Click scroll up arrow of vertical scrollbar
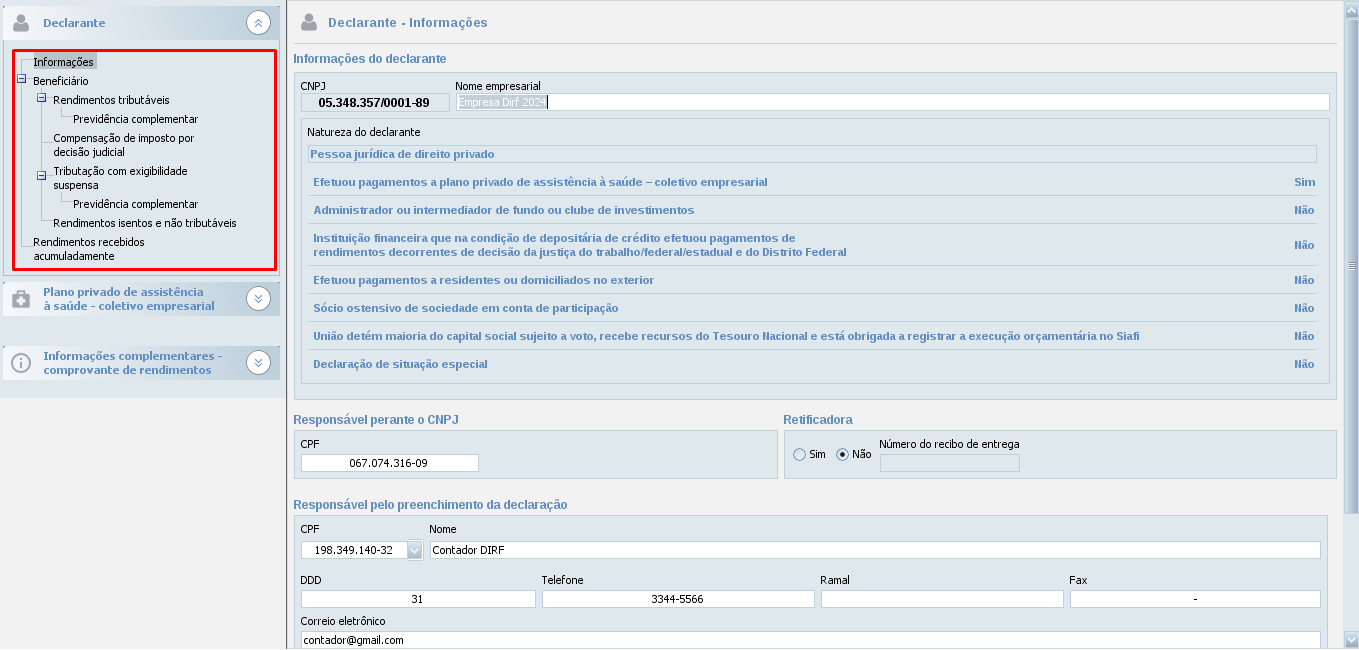Screen dimensions: 1359x650 (x=1351, y=9)
